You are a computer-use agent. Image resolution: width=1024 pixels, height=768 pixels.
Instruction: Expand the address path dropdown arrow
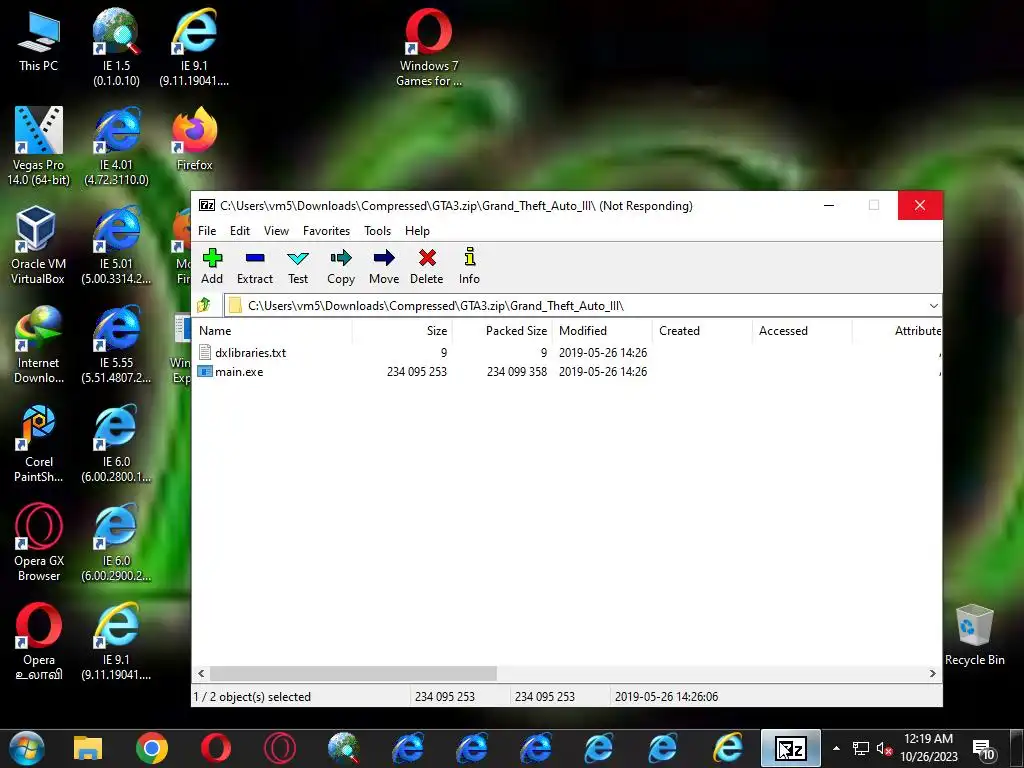pos(933,306)
